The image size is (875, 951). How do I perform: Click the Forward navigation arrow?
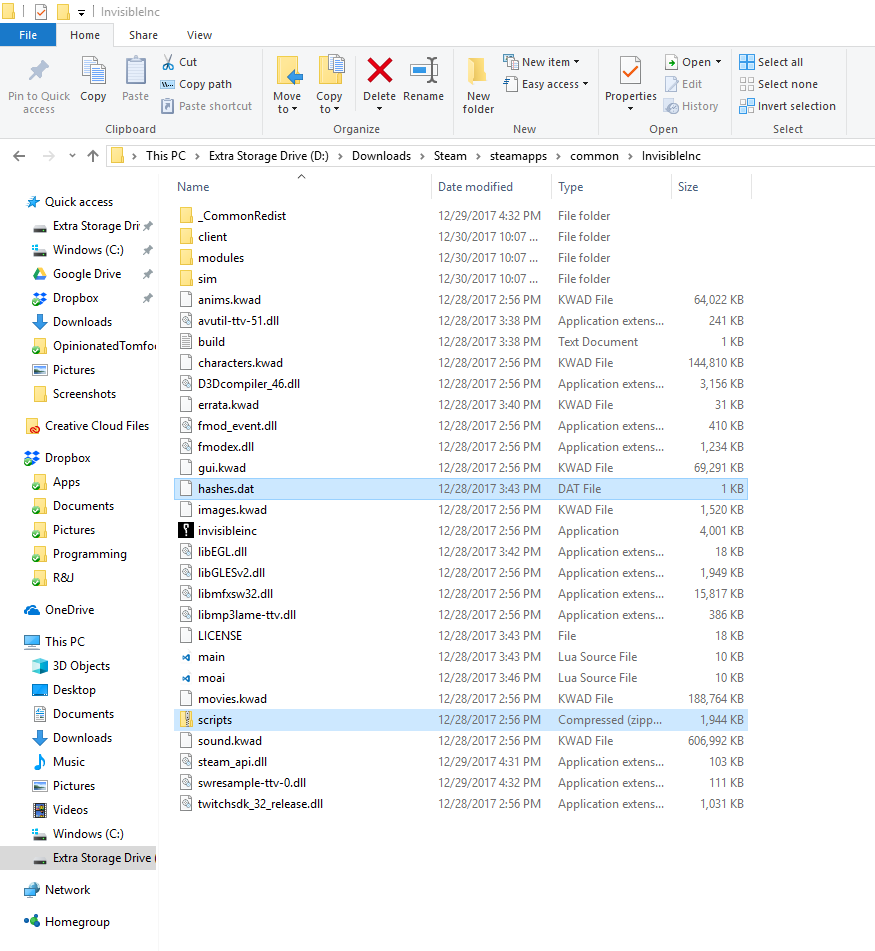pos(49,156)
